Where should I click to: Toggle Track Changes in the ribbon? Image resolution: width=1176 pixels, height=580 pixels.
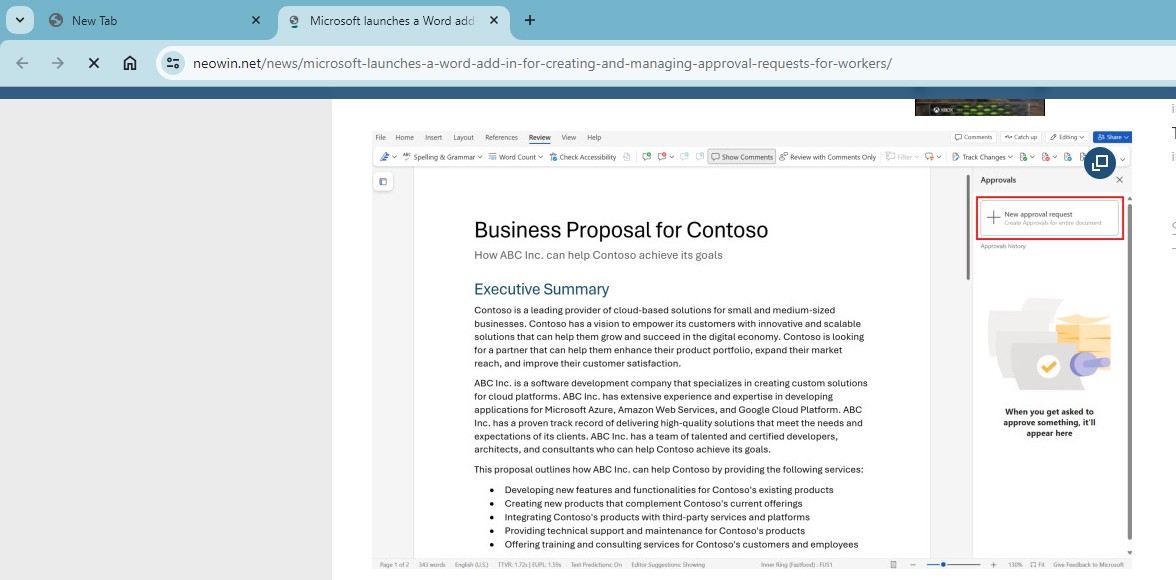click(x=978, y=157)
